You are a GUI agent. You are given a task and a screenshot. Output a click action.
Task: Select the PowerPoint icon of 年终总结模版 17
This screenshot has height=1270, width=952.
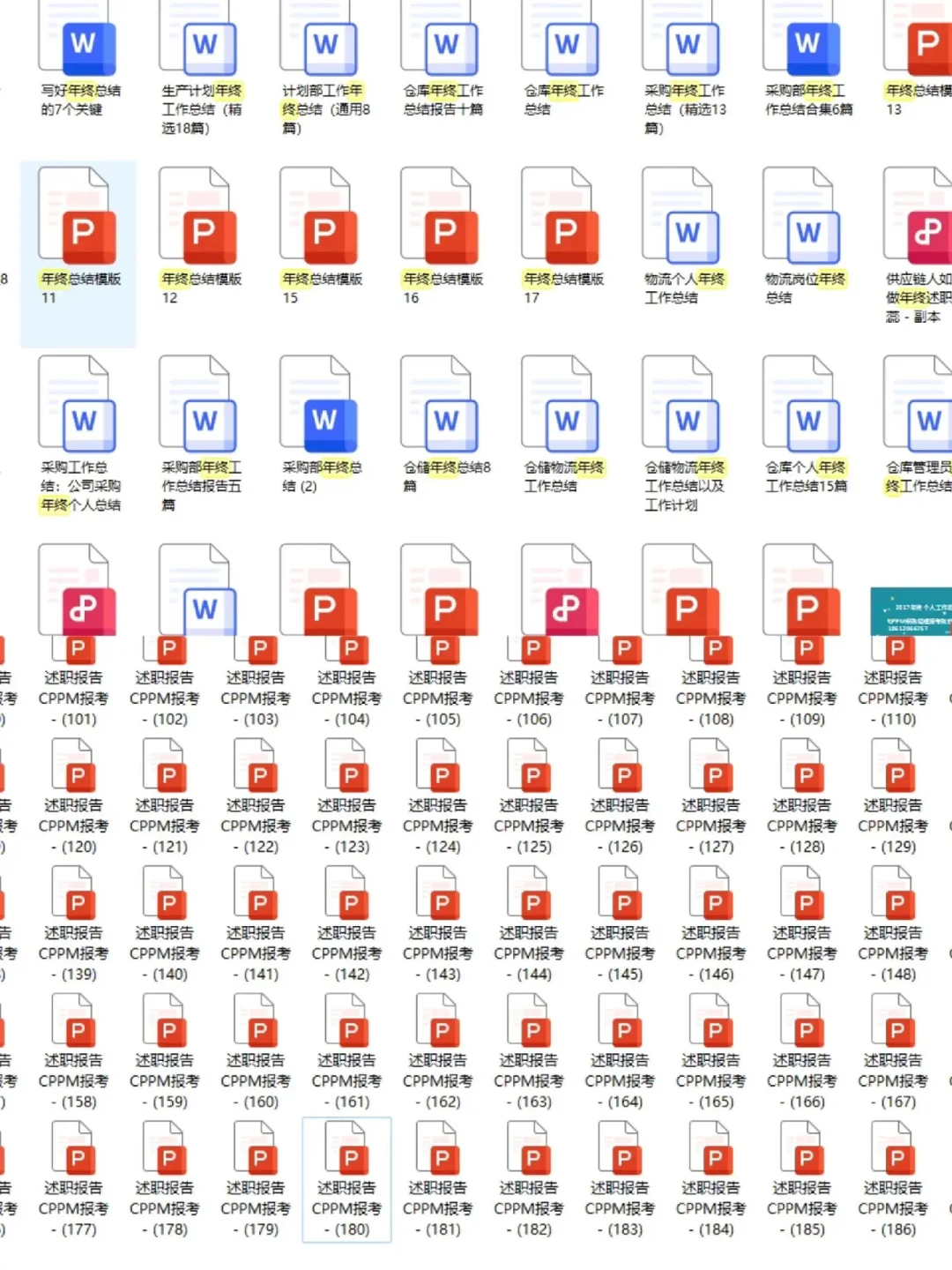[x=561, y=216]
